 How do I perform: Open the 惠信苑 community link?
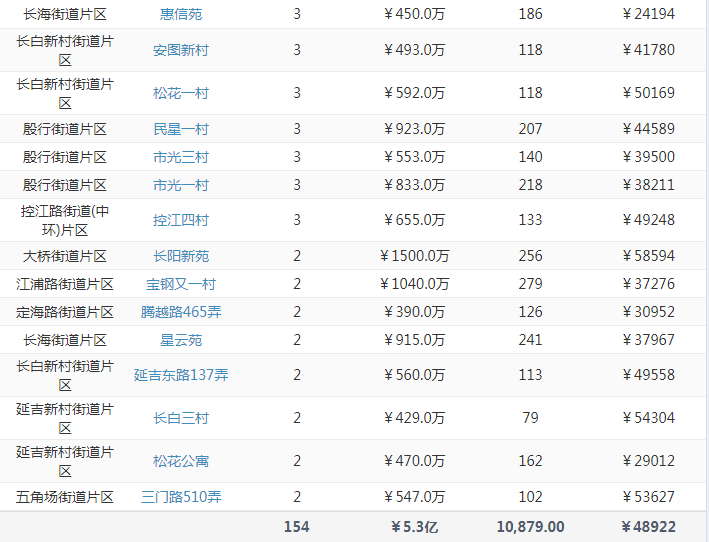[x=181, y=14]
